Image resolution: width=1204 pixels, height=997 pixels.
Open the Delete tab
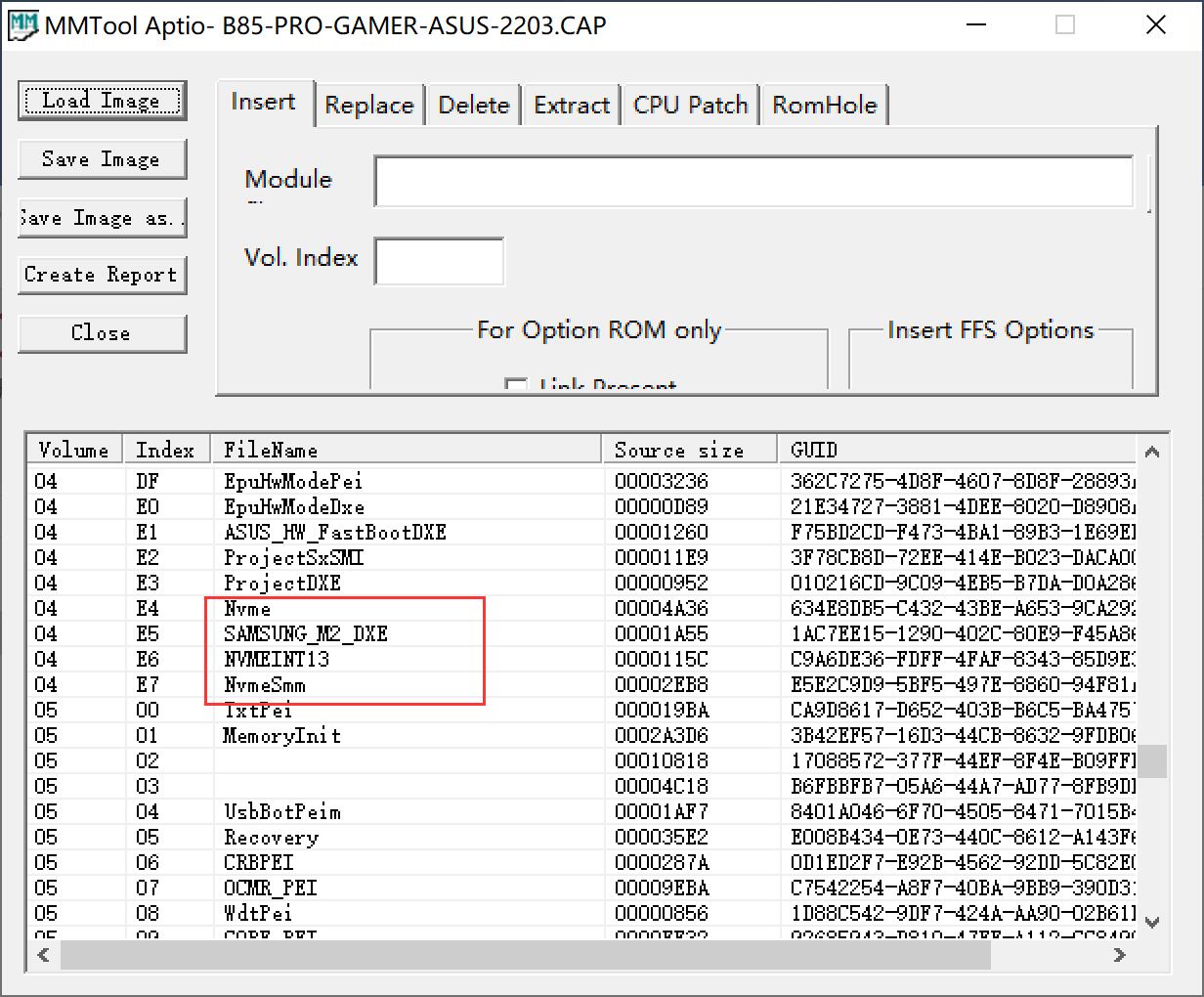click(x=473, y=106)
